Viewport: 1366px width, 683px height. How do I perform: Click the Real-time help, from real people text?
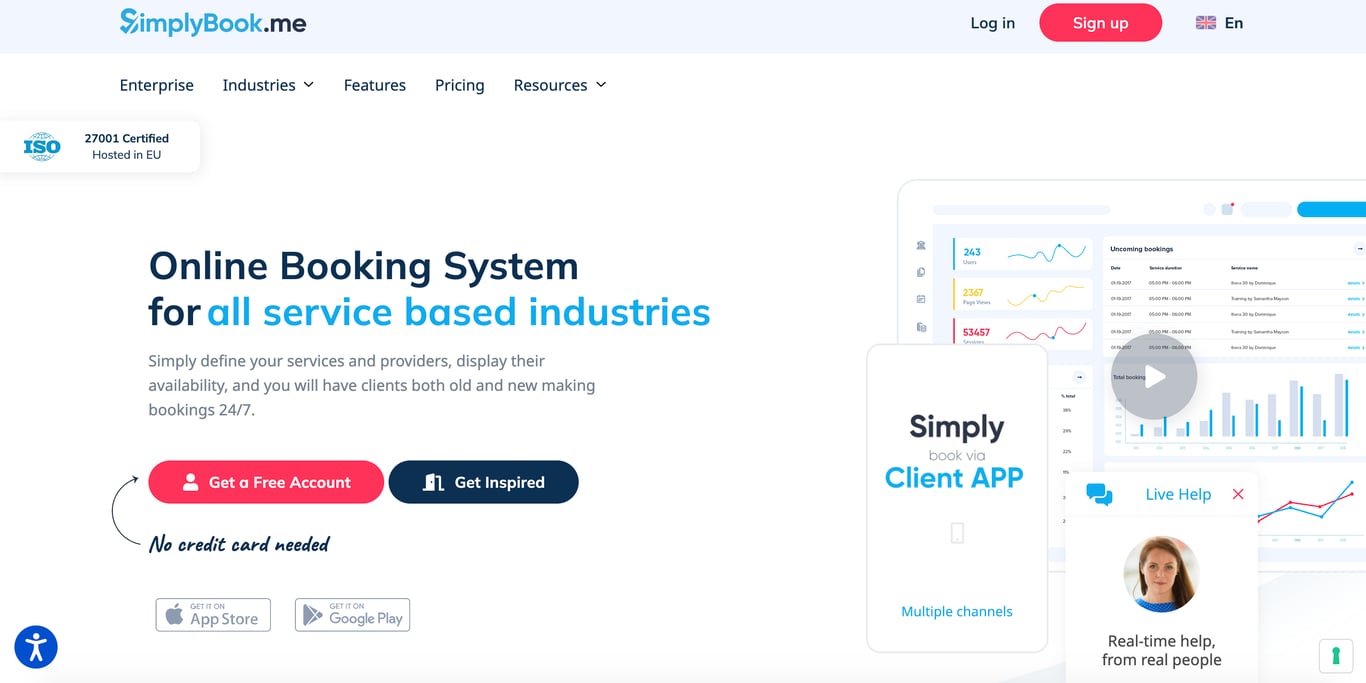click(x=1161, y=650)
